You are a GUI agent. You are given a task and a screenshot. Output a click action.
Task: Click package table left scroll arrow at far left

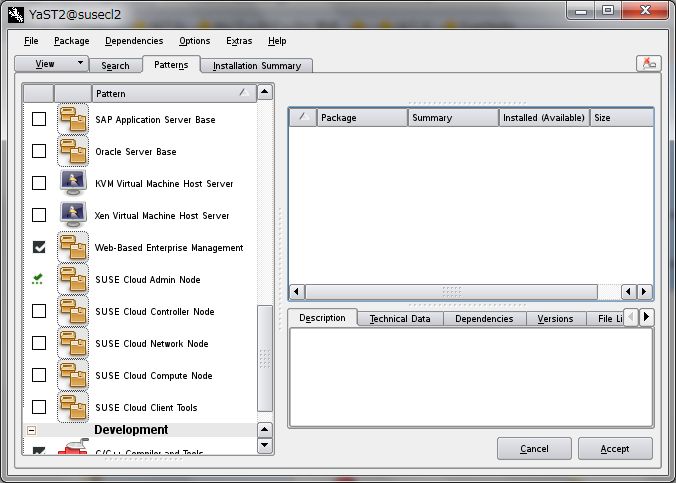pos(297,292)
